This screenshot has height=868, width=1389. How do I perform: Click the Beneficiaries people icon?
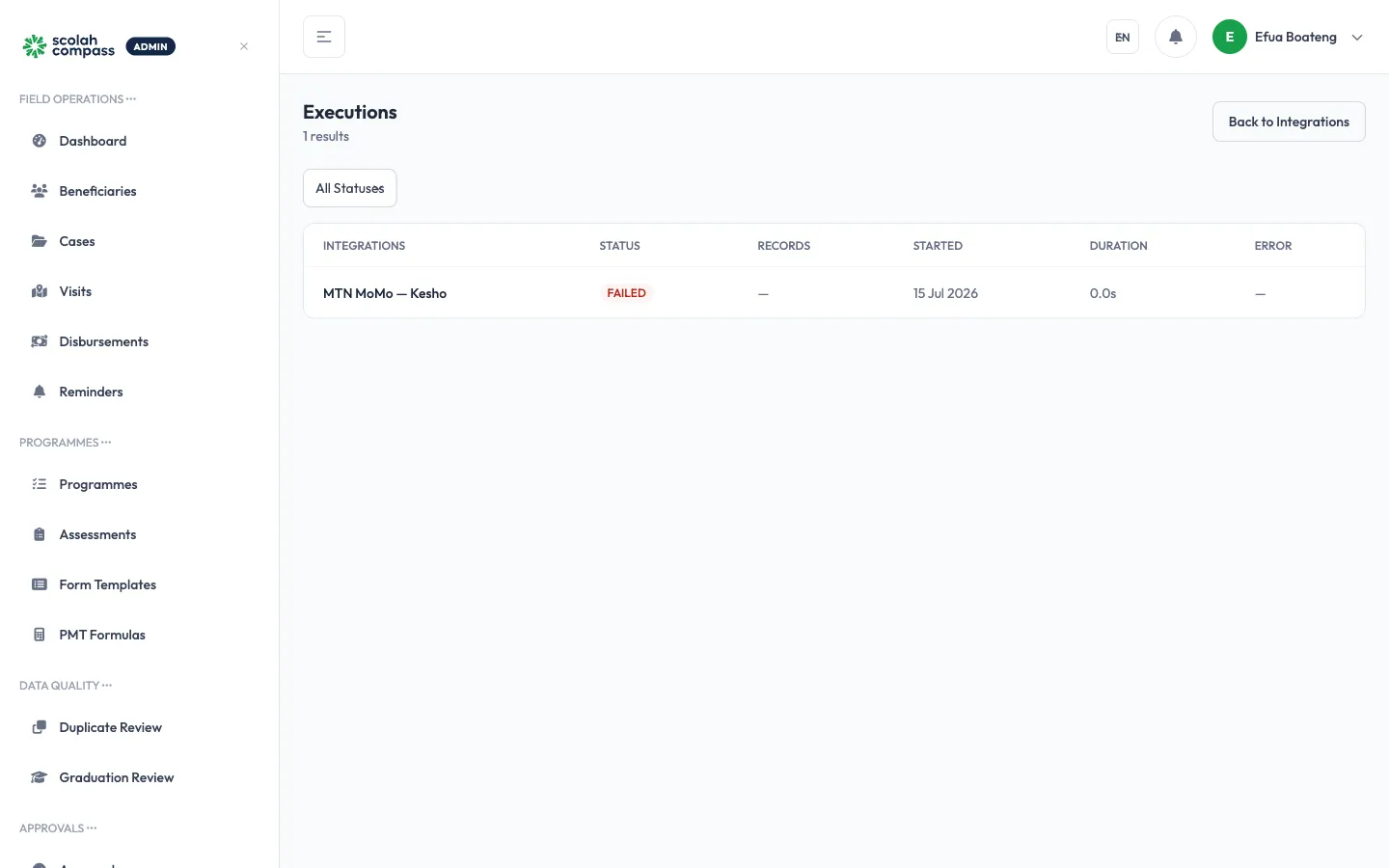[x=40, y=191]
